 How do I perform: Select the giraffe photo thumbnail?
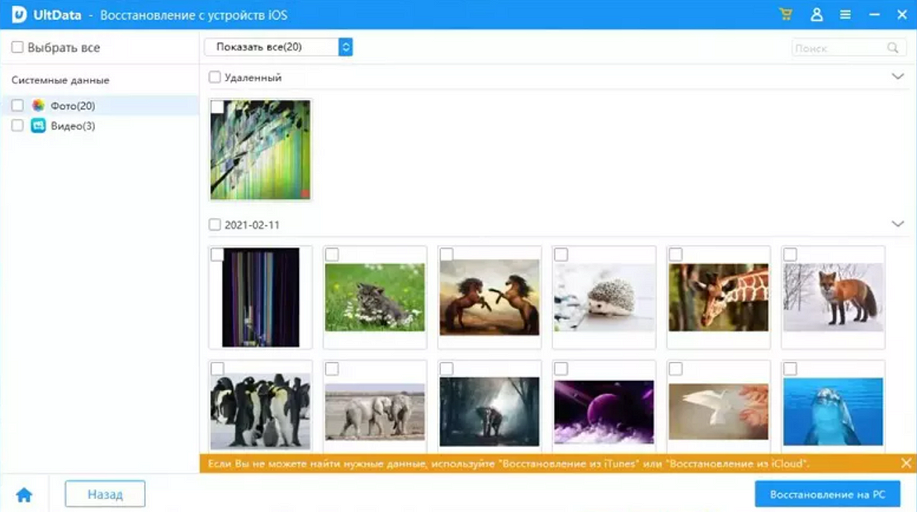pos(719,297)
